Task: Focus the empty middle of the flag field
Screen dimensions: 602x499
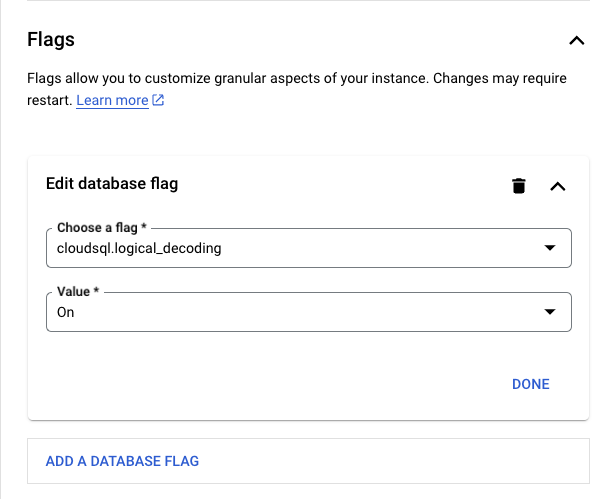Action: (x=380, y=248)
